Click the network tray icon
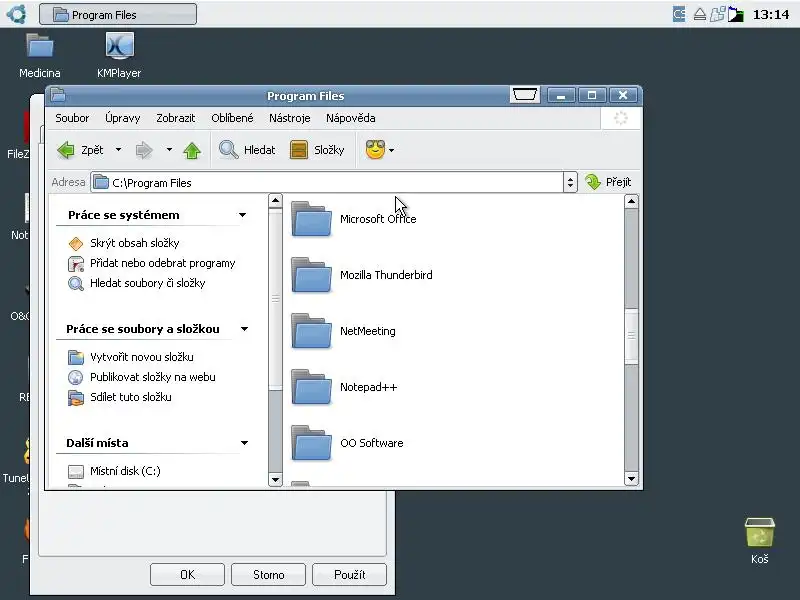The width and height of the screenshot is (800, 600). tap(717, 14)
